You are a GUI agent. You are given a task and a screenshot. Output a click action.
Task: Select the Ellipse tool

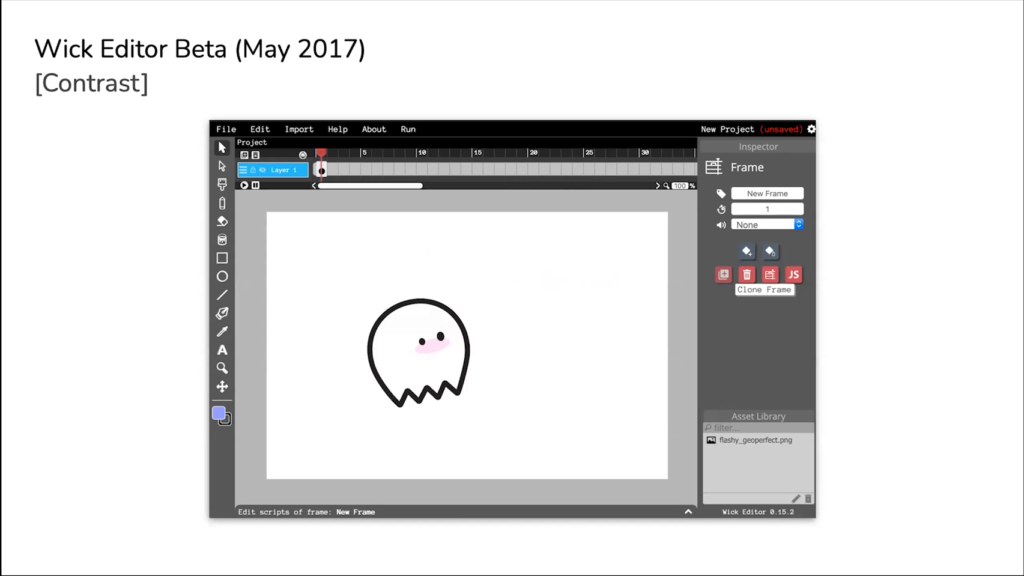222,276
